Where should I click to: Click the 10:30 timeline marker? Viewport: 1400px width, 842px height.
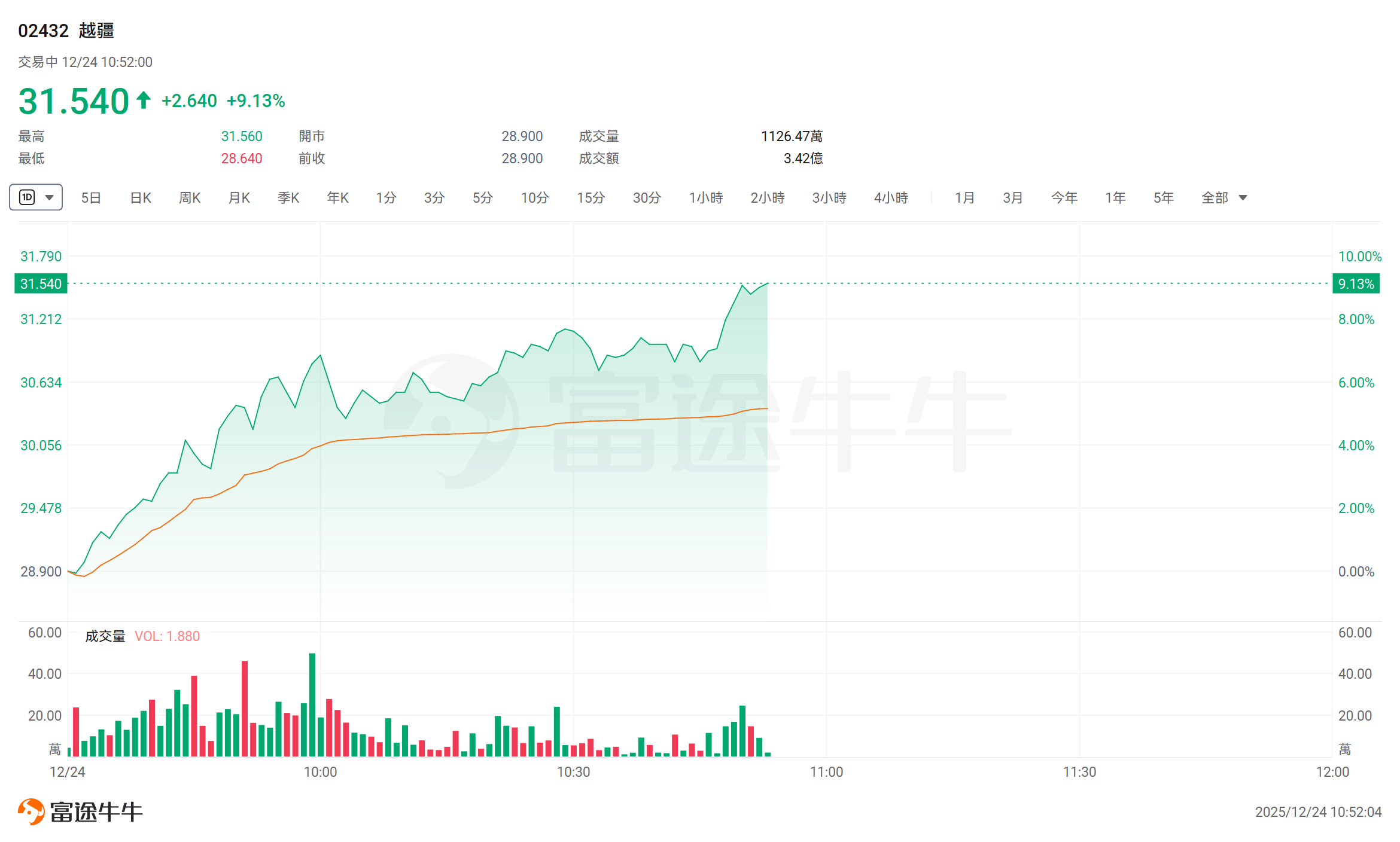[x=573, y=772]
